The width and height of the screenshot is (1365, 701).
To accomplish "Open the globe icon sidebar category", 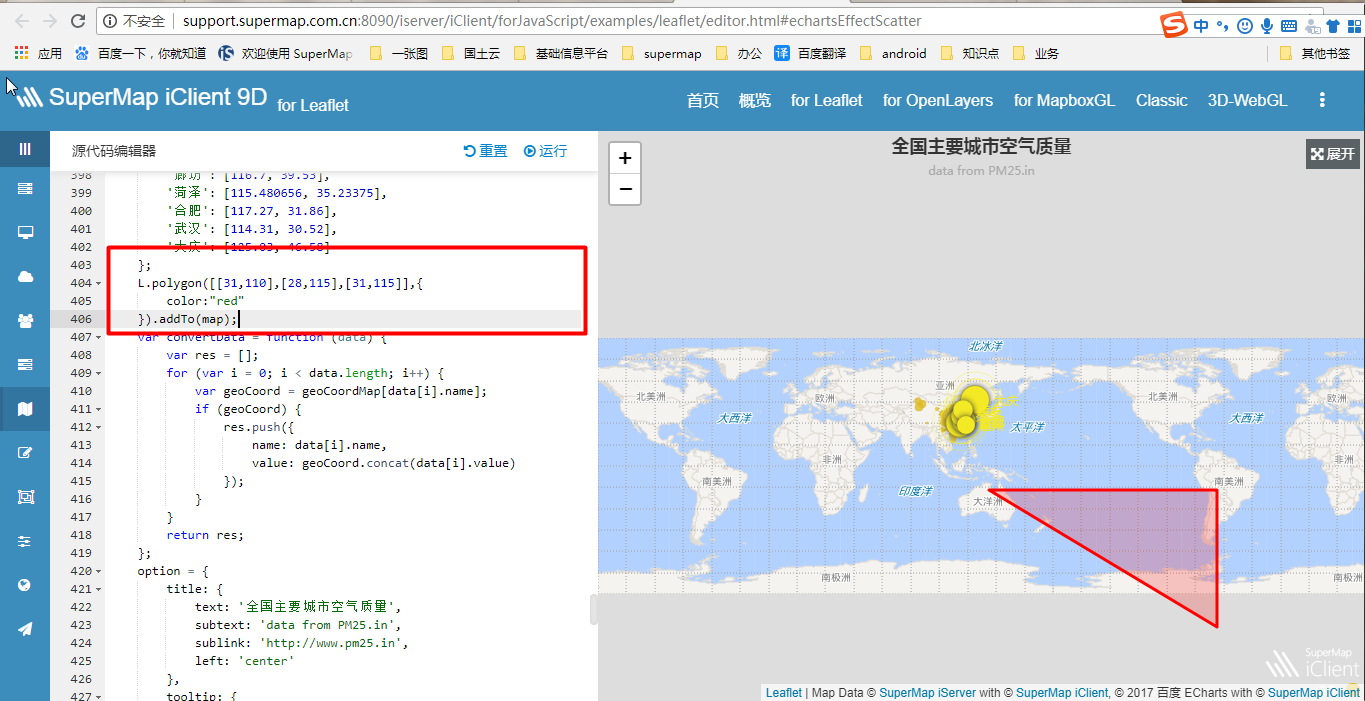I will click(25, 584).
